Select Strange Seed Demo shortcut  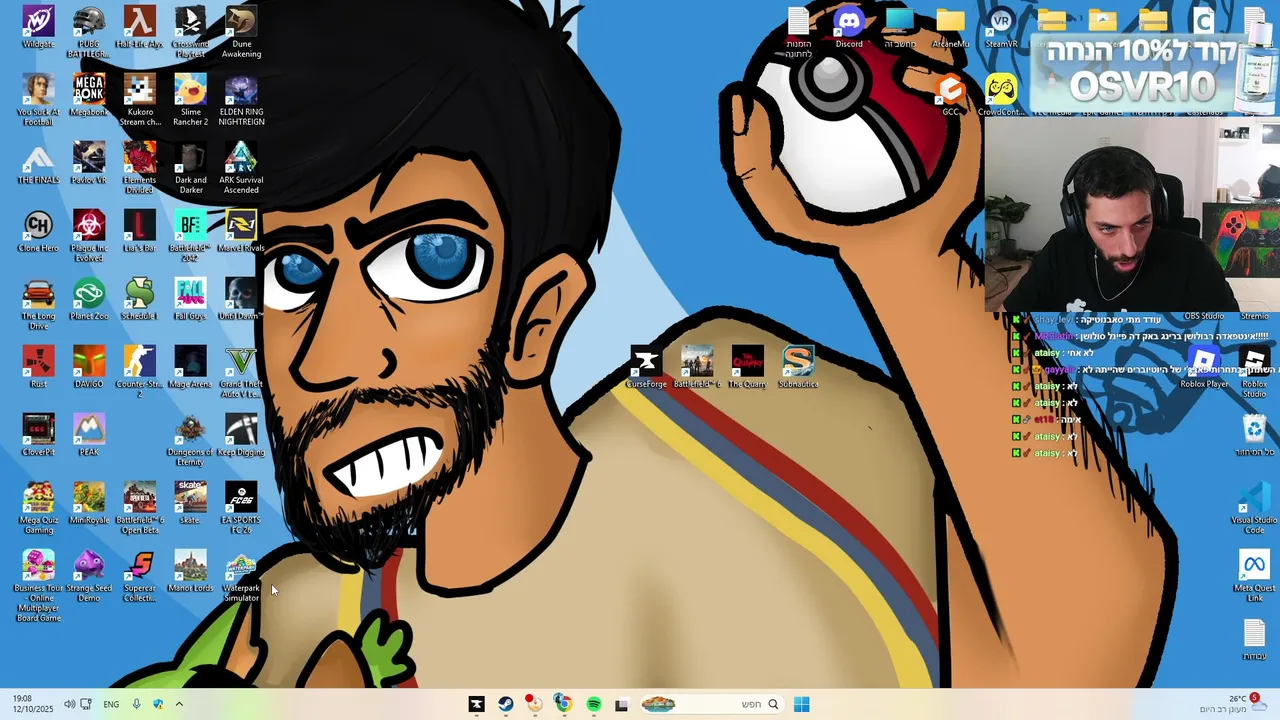[x=89, y=575]
